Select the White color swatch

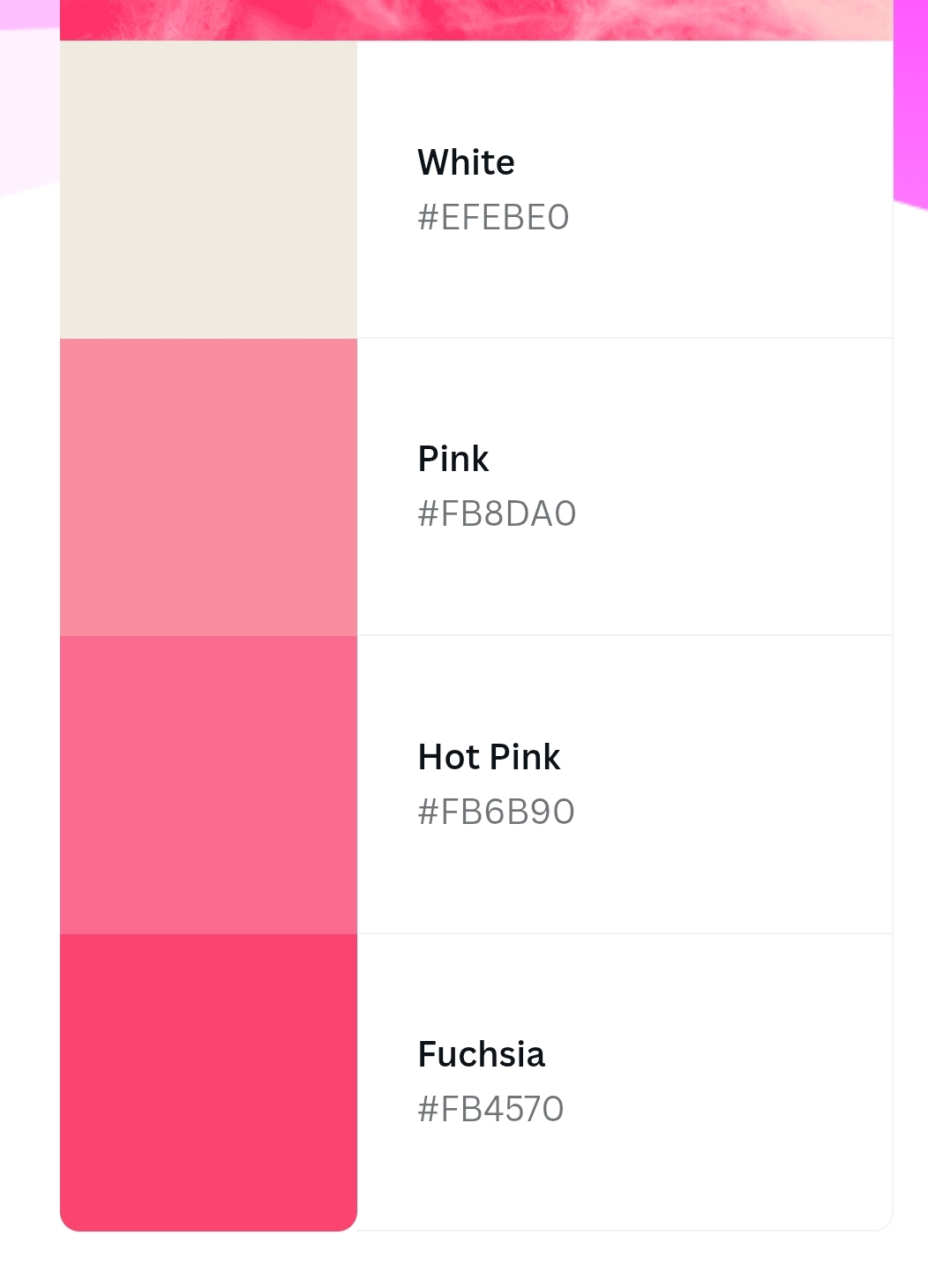[x=208, y=189]
